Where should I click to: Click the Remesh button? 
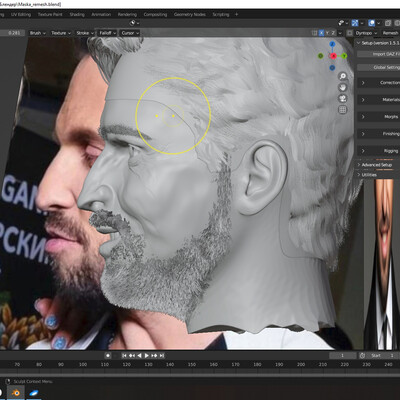point(390,33)
